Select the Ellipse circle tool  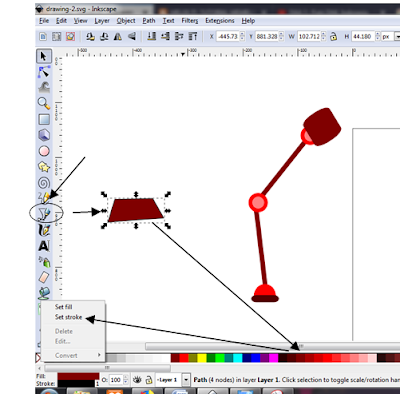click(44, 151)
